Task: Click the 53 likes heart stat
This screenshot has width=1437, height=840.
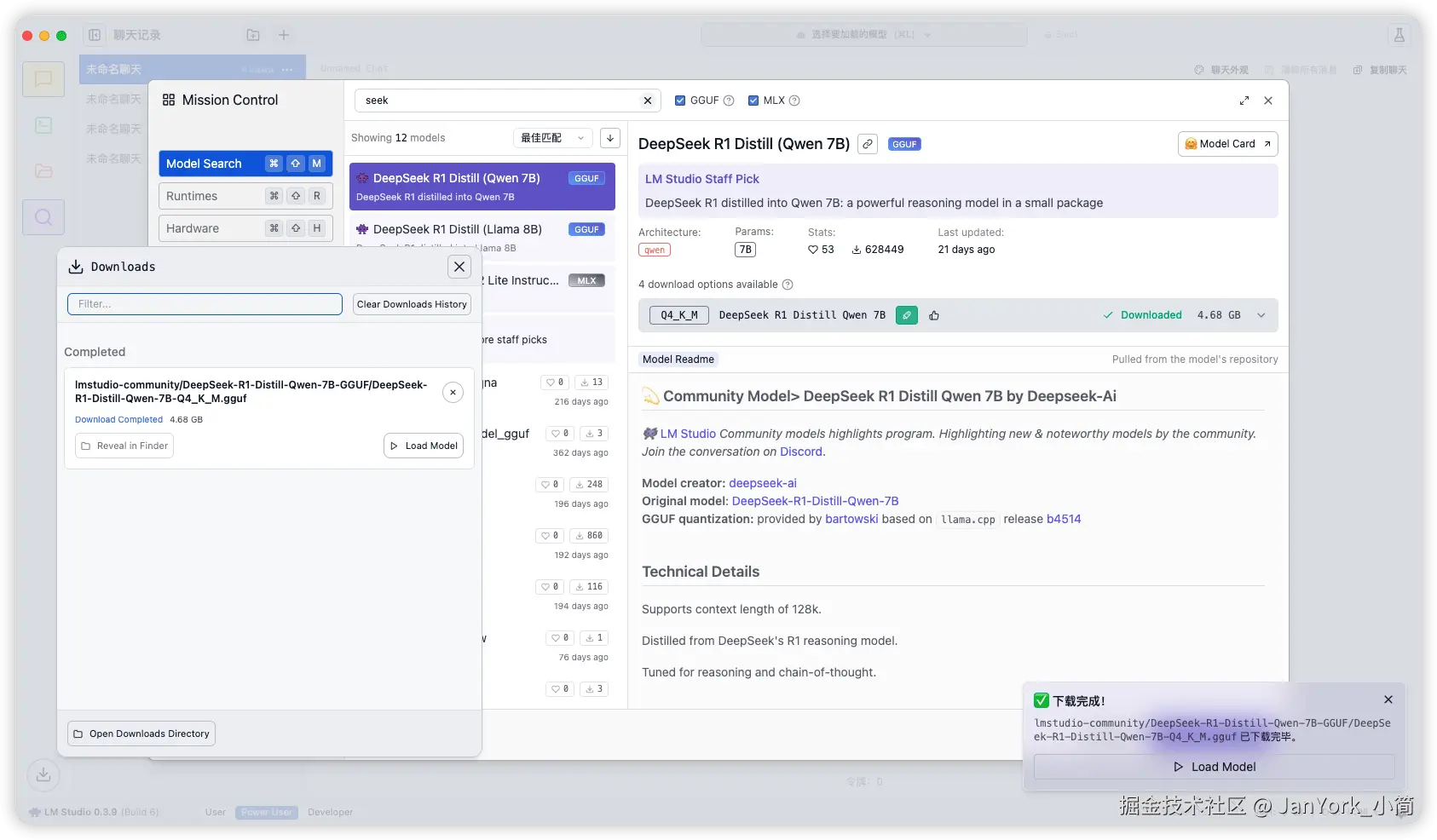Action: pyautogui.click(x=821, y=250)
